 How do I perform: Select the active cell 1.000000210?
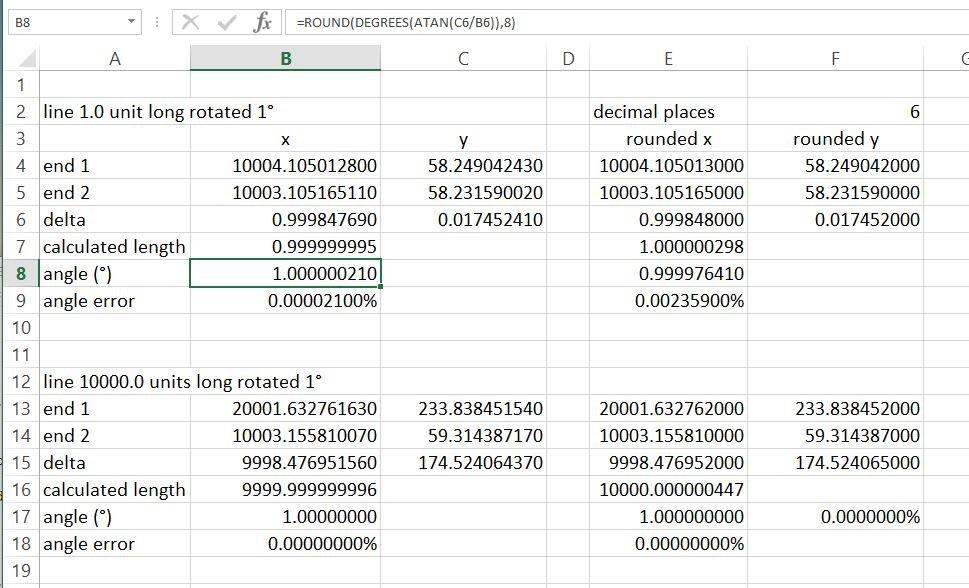click(x=286, y=273)
